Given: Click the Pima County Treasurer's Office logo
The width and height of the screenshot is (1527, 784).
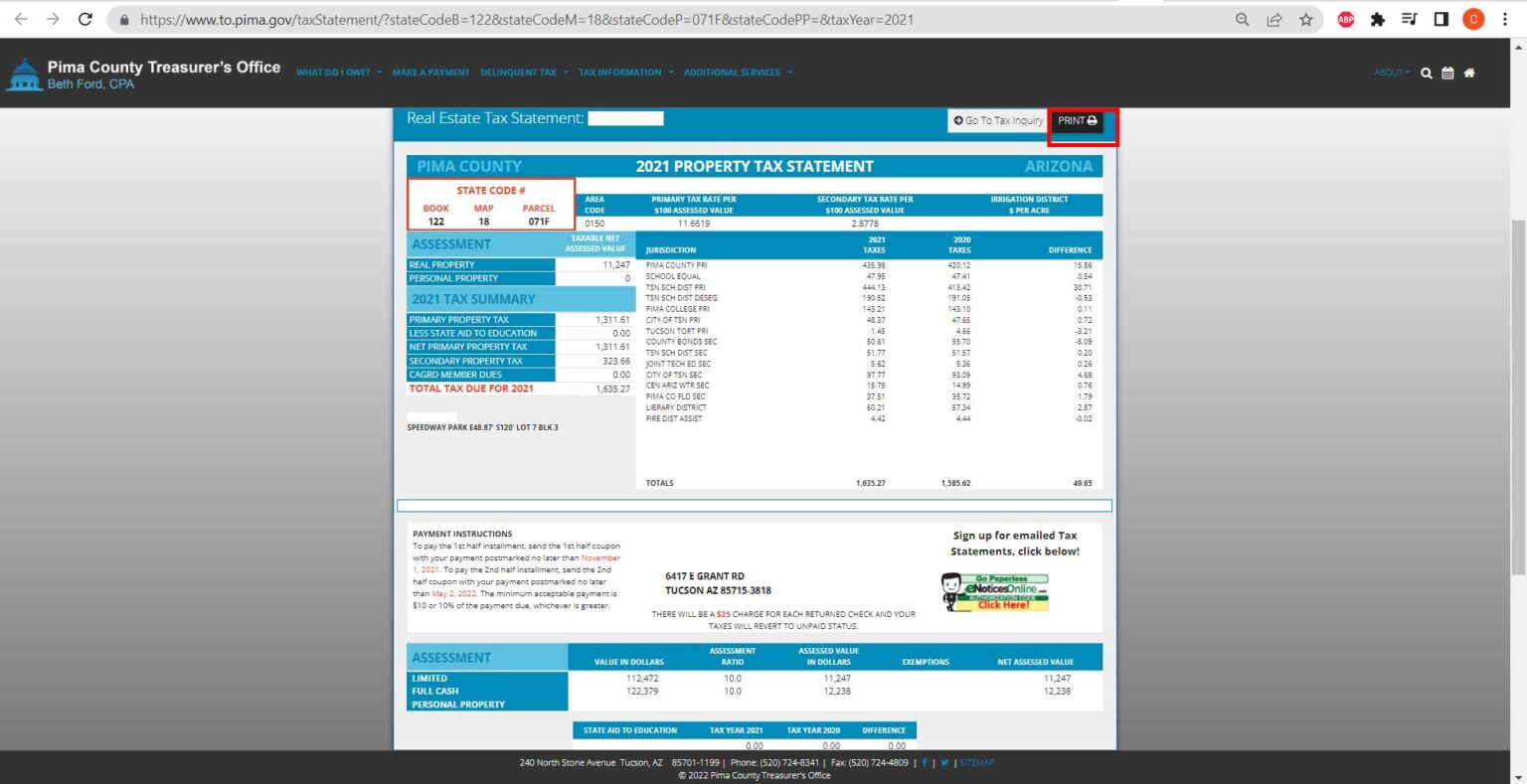Looking at the screenshot, I should 144,75.
